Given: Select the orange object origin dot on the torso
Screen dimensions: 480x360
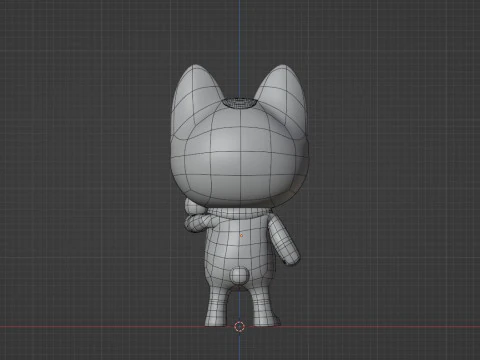Looking at the screenshot, I should (241, 236).
